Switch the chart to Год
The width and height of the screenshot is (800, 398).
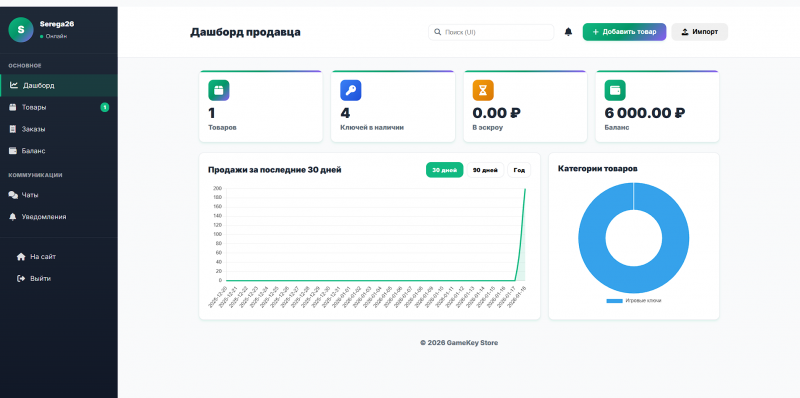click(519, 170)
